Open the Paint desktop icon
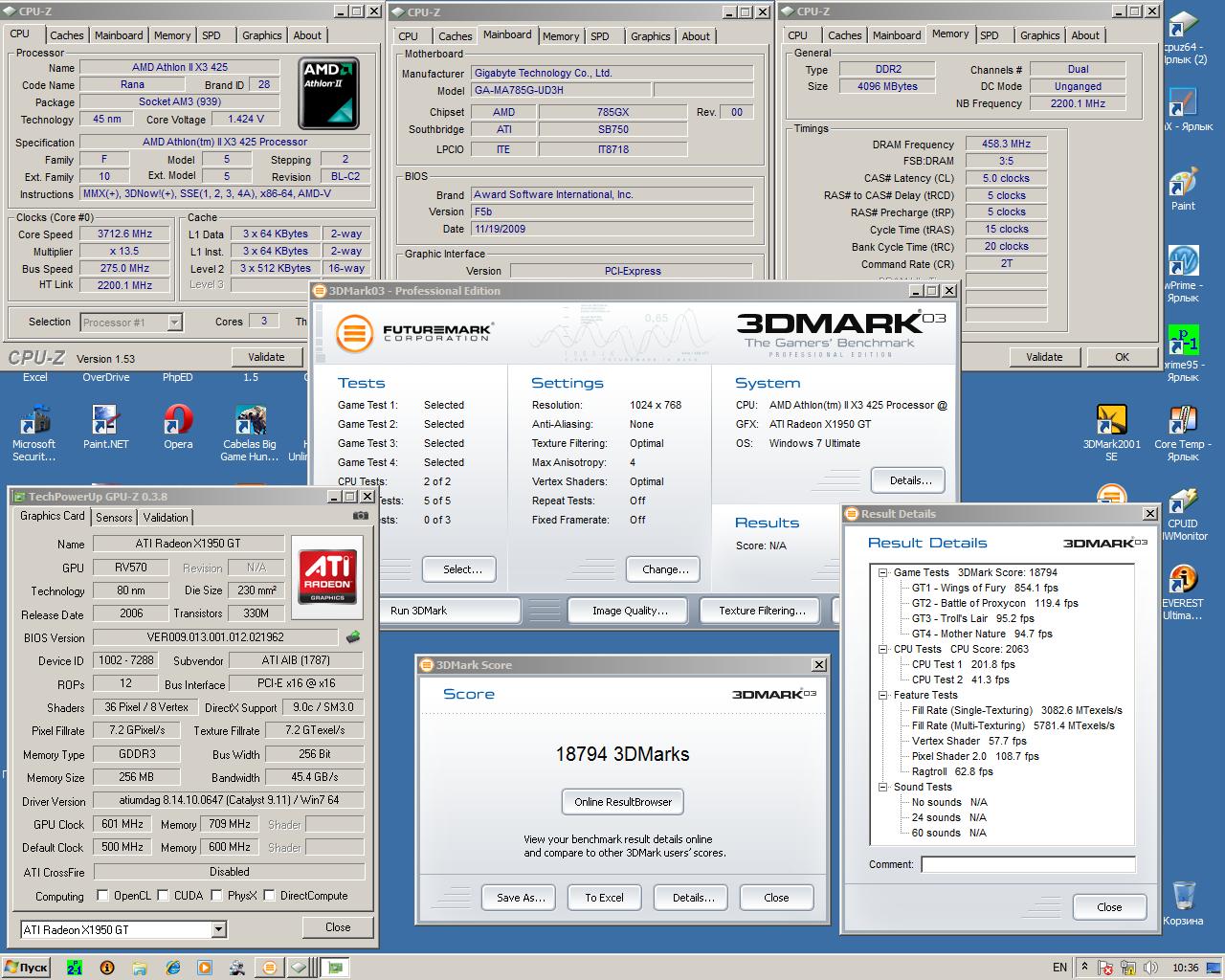This screenshot has width=1225, height=980. click(1184, 189)
